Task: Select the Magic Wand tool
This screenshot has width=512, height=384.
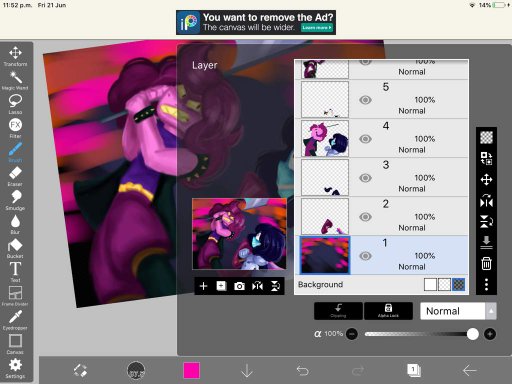Action: tap(15, 80)
